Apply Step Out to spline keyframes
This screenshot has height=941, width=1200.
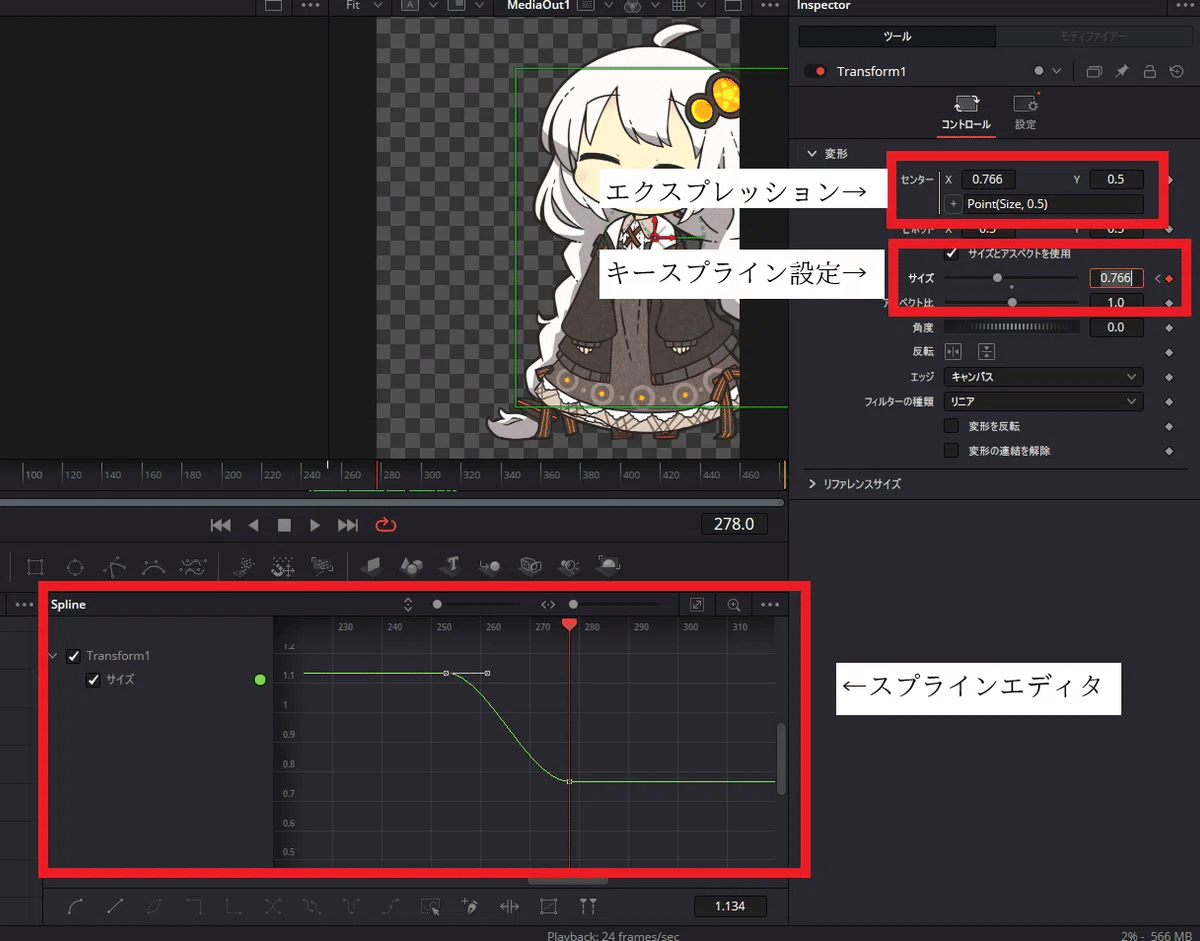pos(234,907)
